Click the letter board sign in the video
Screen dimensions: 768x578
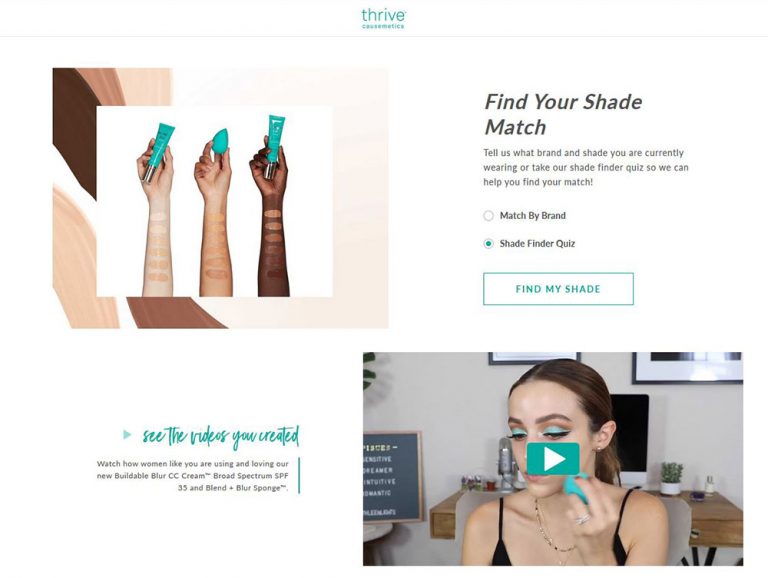tap(392, 477)
